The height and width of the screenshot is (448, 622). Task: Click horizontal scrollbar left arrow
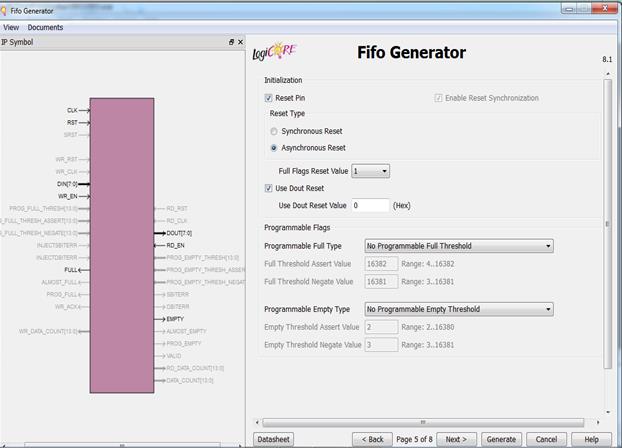(257, 422)
